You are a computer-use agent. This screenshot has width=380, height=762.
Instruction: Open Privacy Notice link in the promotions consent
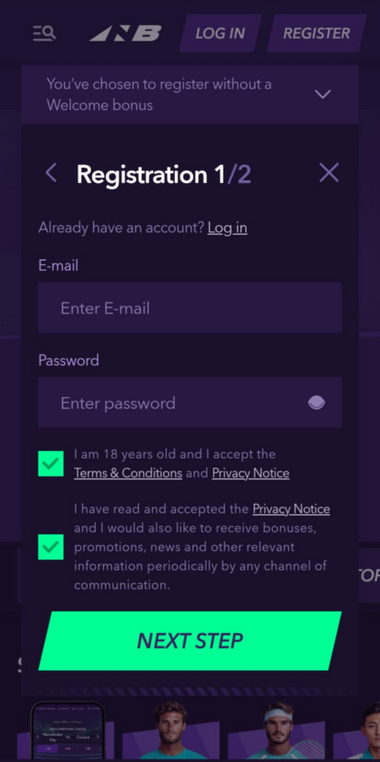coord(291,509)
